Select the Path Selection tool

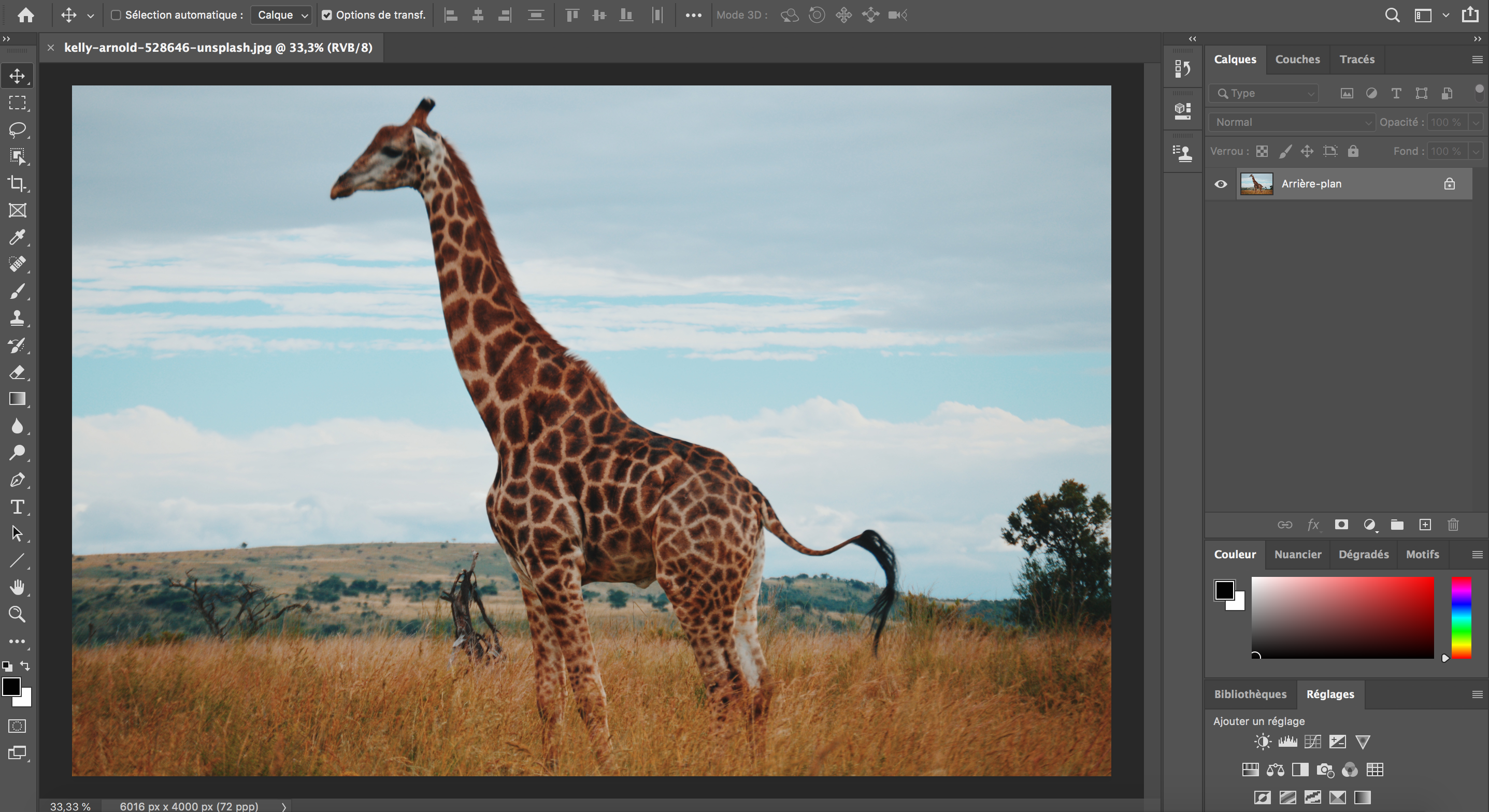pyautogui.click(x=17, y=533)
